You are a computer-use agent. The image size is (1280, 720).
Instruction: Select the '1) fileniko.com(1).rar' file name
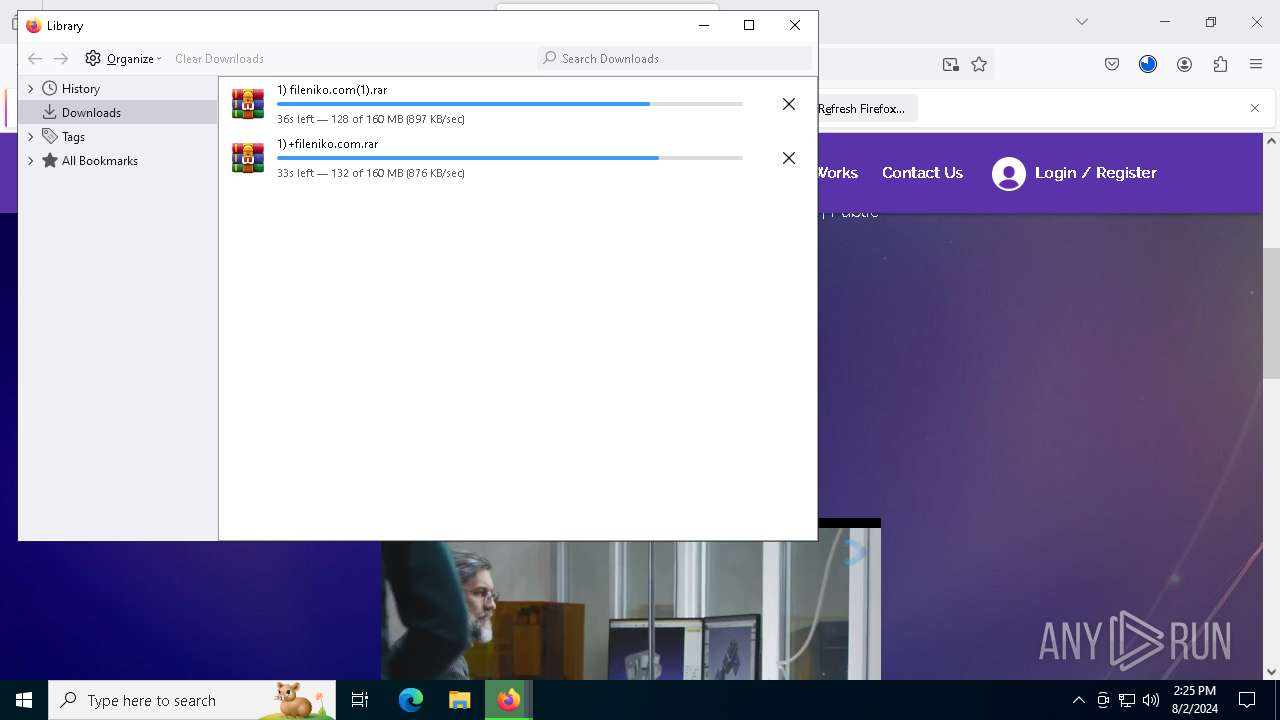(332, 90)
